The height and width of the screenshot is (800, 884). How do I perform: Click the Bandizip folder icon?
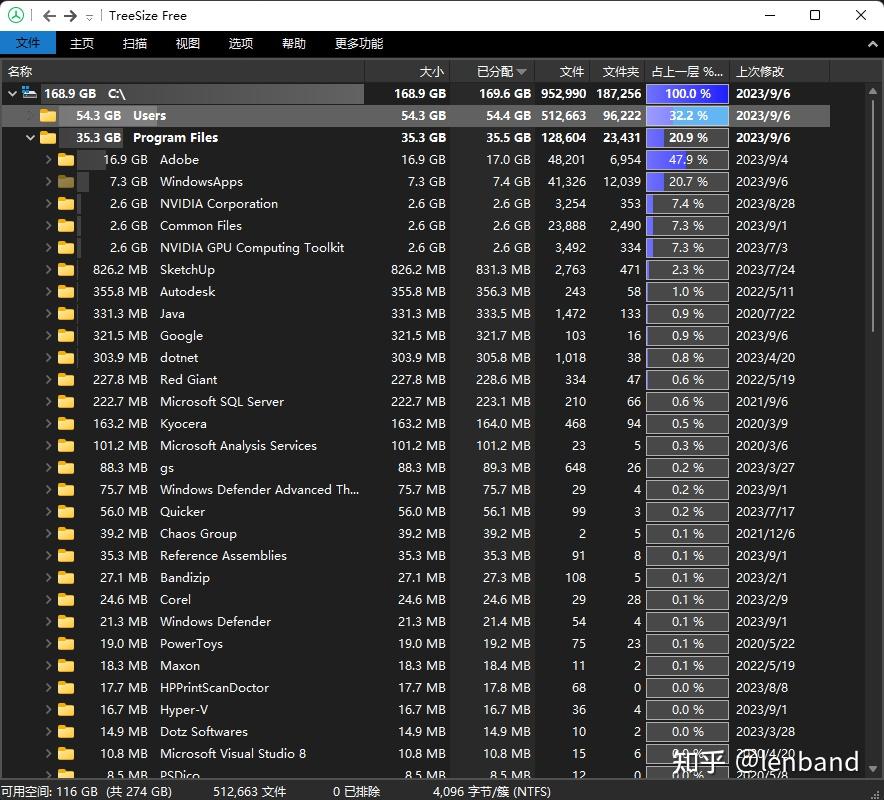pos(66,577)
